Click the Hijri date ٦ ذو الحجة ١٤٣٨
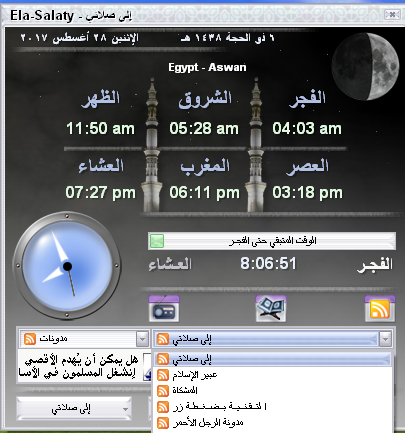This screenshot has width=405, height=433. click(227, 38)
